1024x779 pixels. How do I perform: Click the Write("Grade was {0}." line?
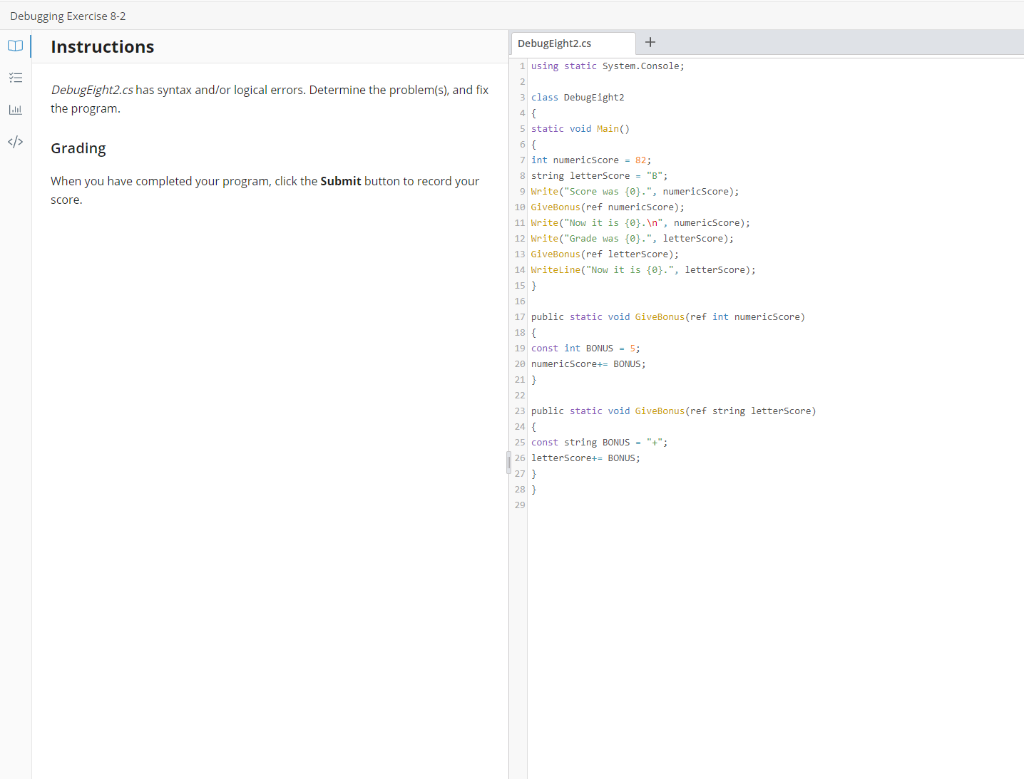pyautogui.click(x=632, y=238)
